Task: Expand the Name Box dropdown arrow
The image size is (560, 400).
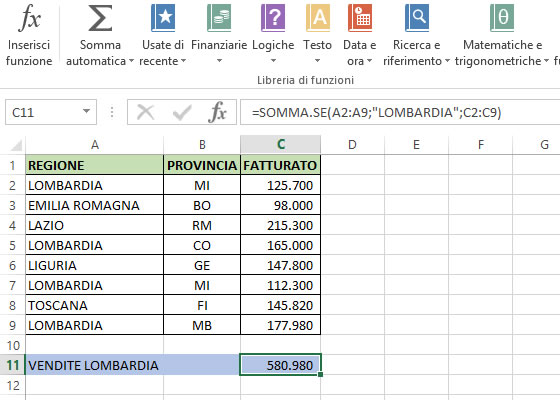Action: [x=86, y=111]
